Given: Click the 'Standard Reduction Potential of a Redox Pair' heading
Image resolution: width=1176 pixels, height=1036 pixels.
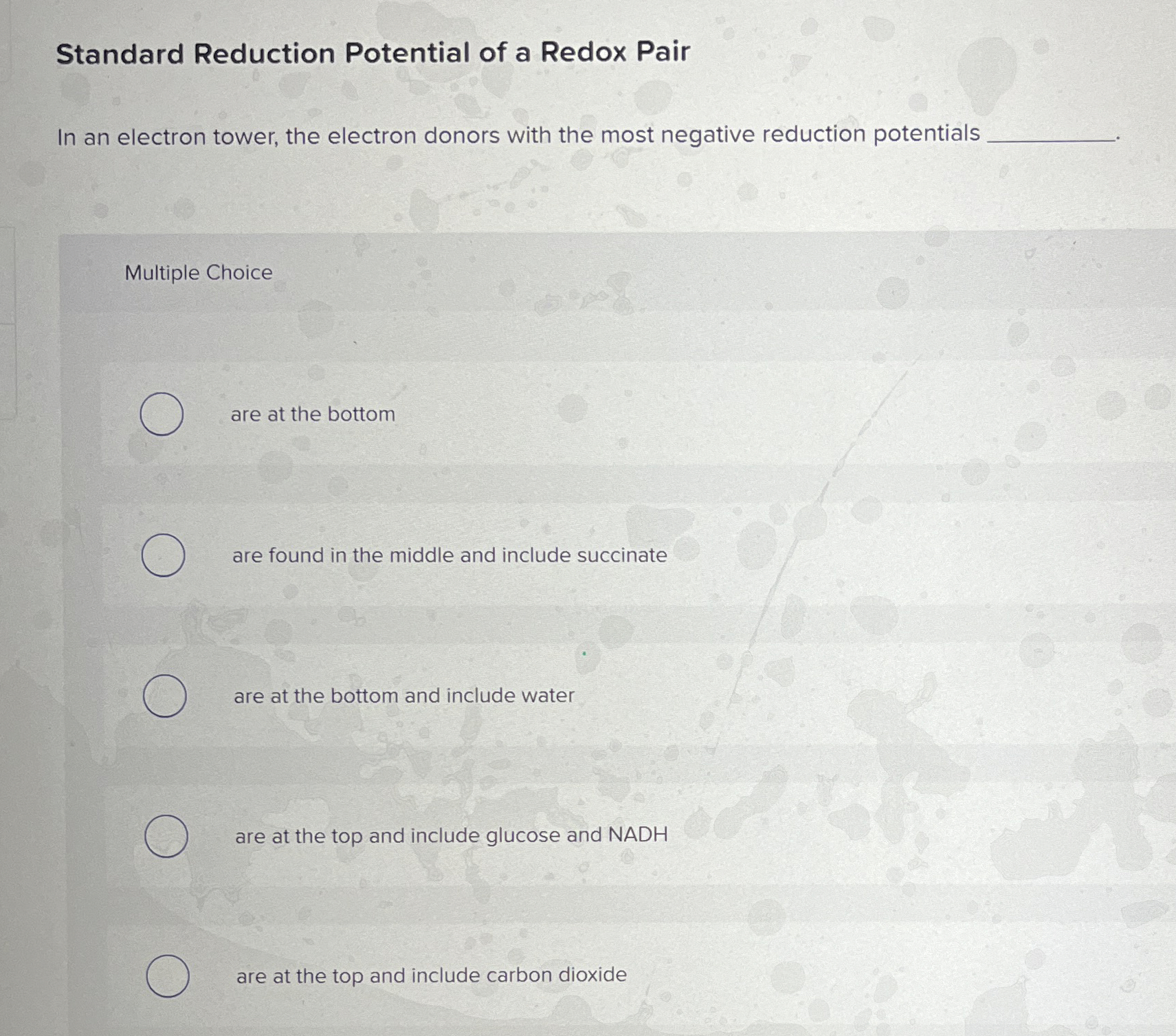Looking at the screenshot, I should point(373,53).
